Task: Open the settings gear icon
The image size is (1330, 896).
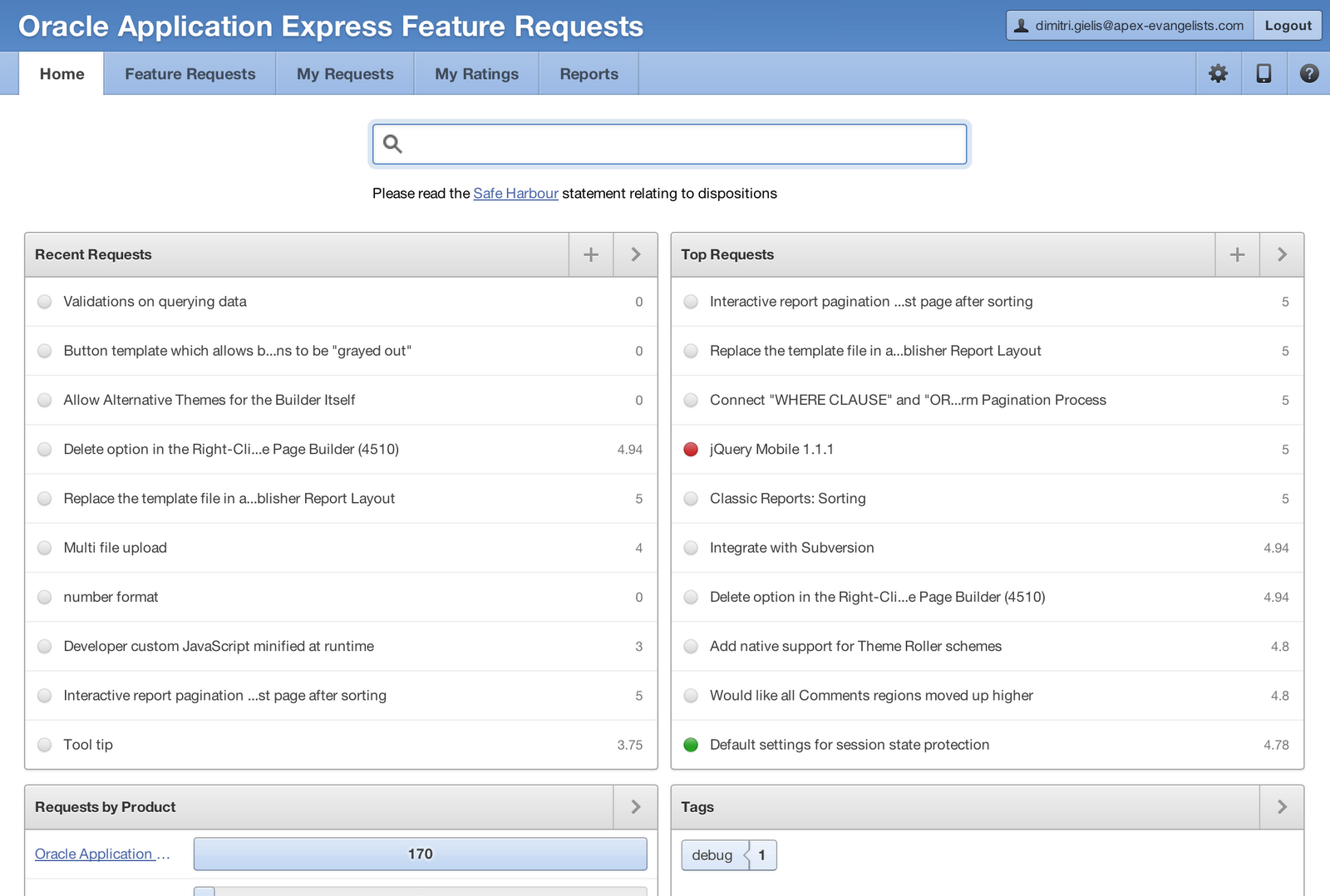Action: [1218, 74]
